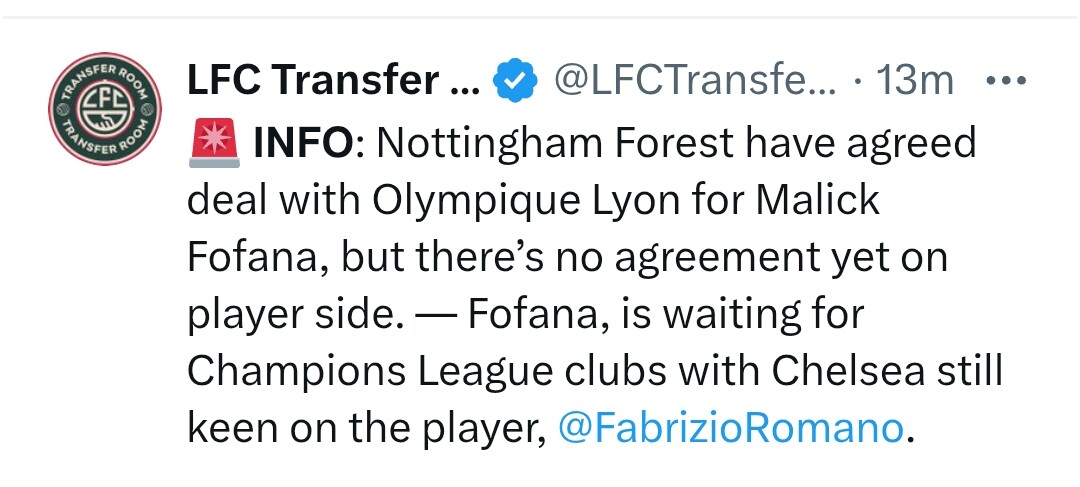1080x487 pixels.
Task: Click the bold "INFO" label
Action: [x=303, y=145]
